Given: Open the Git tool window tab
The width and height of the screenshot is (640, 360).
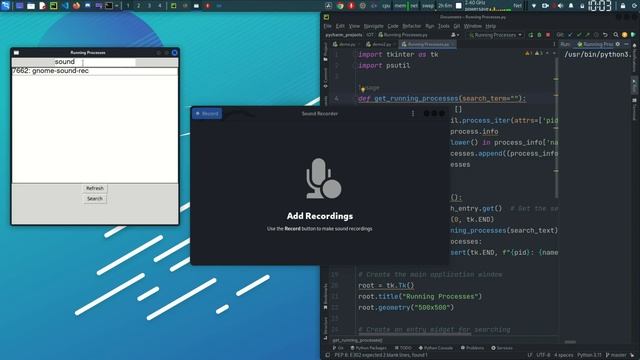Looking at the screenshot, I should 338,348.
